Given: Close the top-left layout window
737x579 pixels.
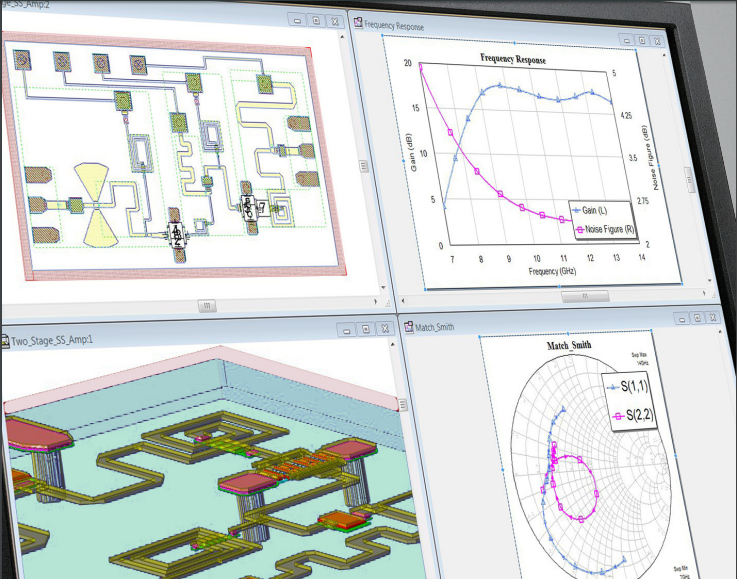Looking at the screenshot, I should [335, 21].
